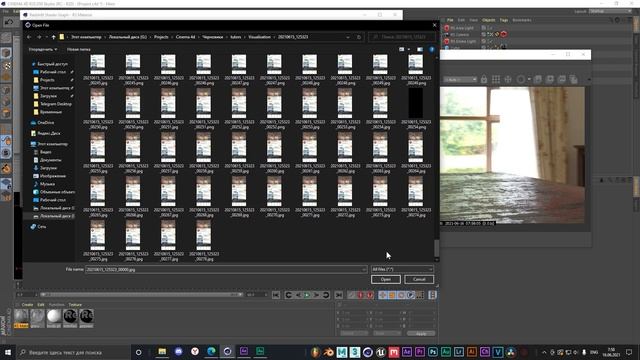Viewport: 640px width, 360px height.
Task: Open Premiere Pro from the taskbar
Action: (x=420, y=352)
